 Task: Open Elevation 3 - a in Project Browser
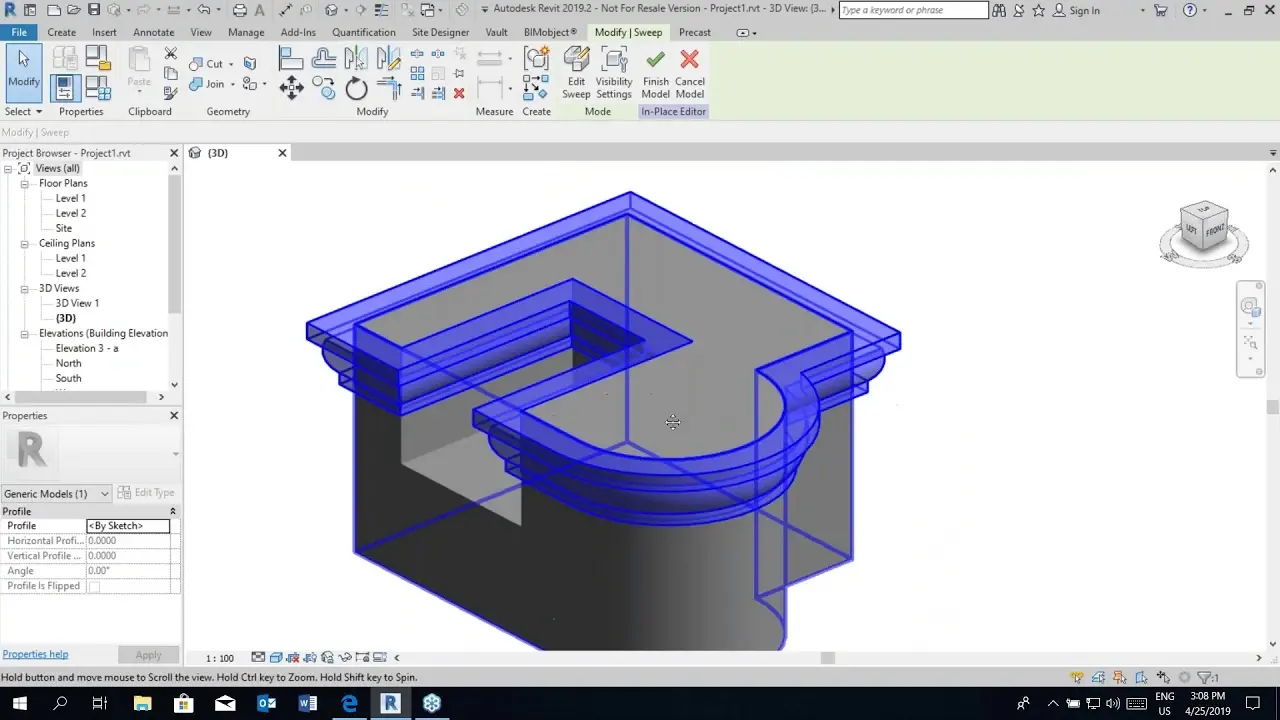[87, 348]
